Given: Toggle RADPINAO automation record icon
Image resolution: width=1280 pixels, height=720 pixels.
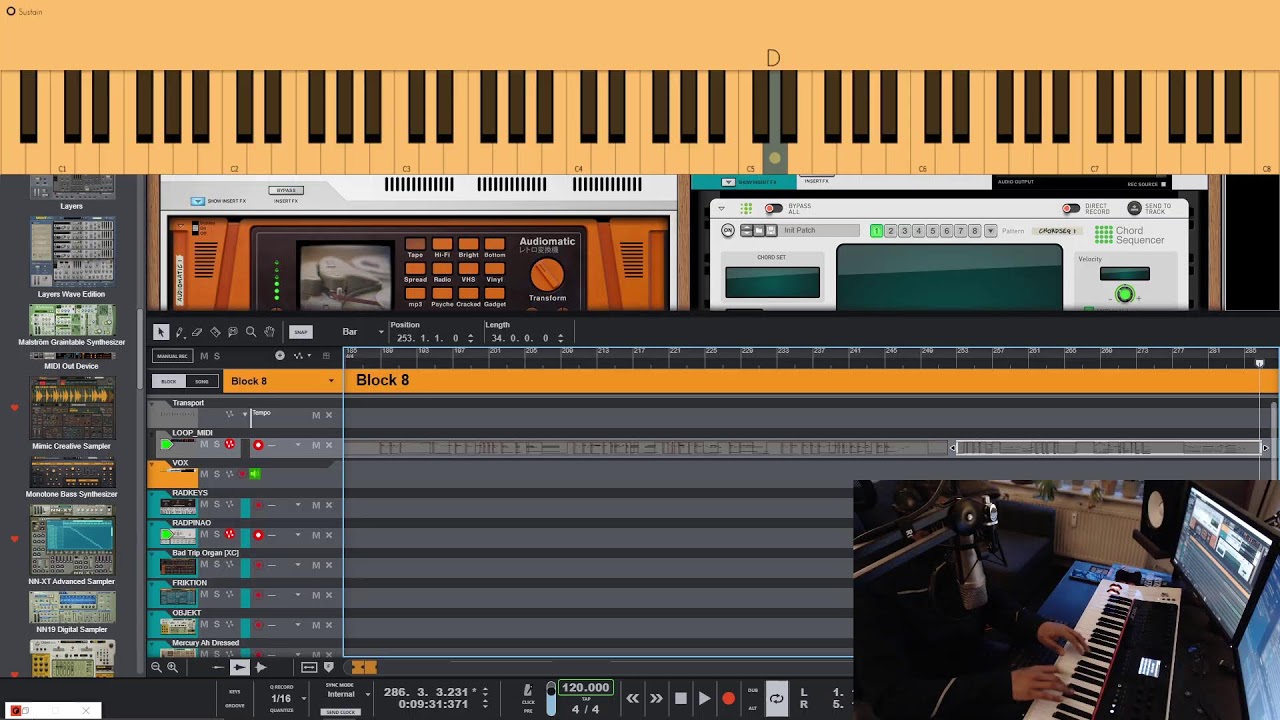Looking at the screenshot, I should pos(229,534).
